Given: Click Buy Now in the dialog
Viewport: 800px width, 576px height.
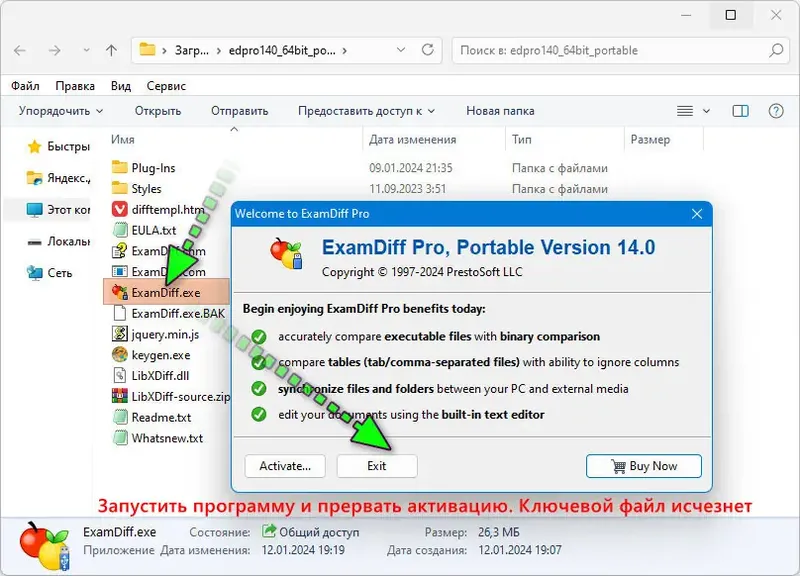Looking at the screenshot, I should tap(643, 466).
